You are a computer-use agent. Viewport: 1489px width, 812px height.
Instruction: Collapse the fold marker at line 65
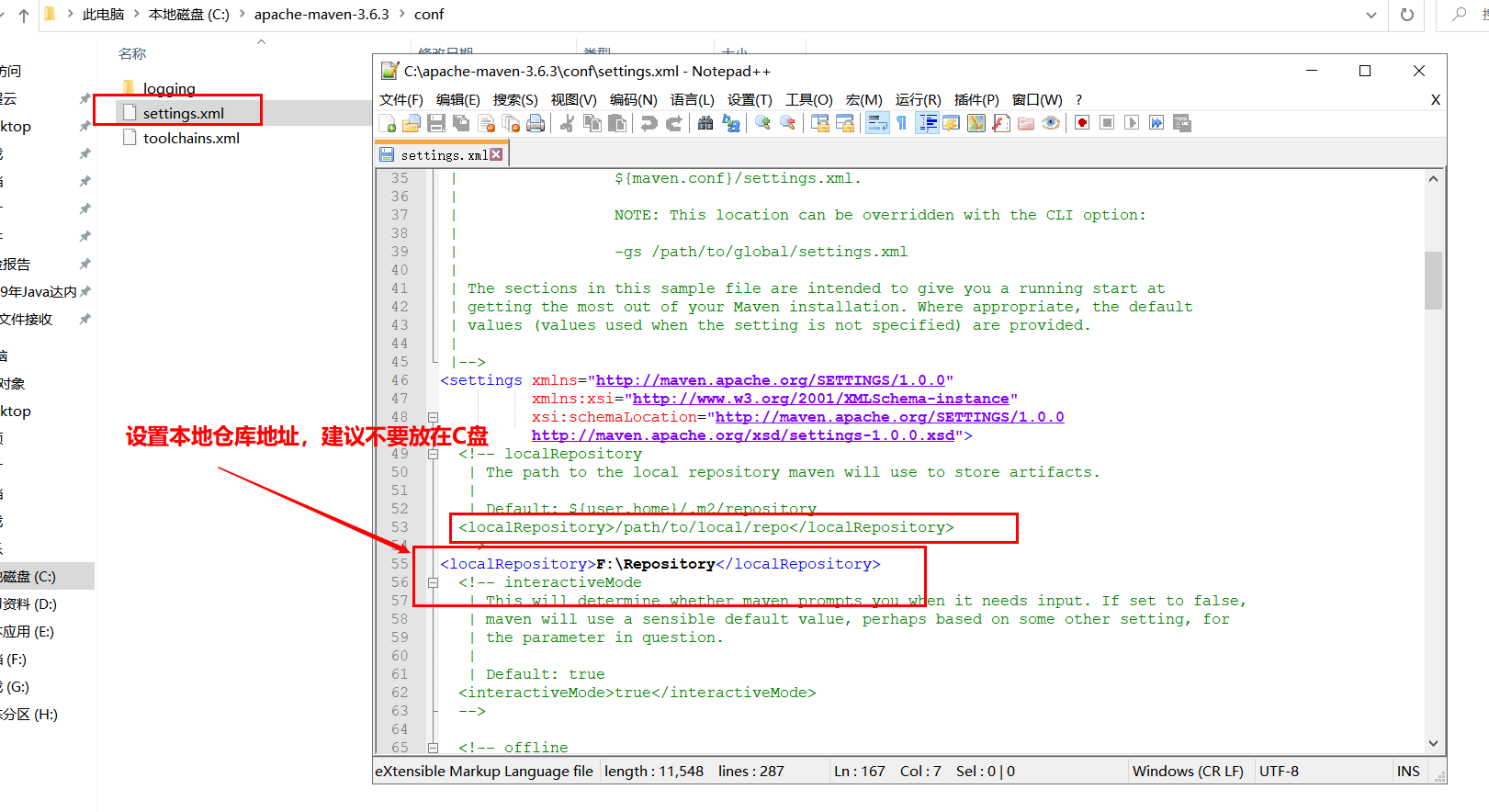pos(433,748)
